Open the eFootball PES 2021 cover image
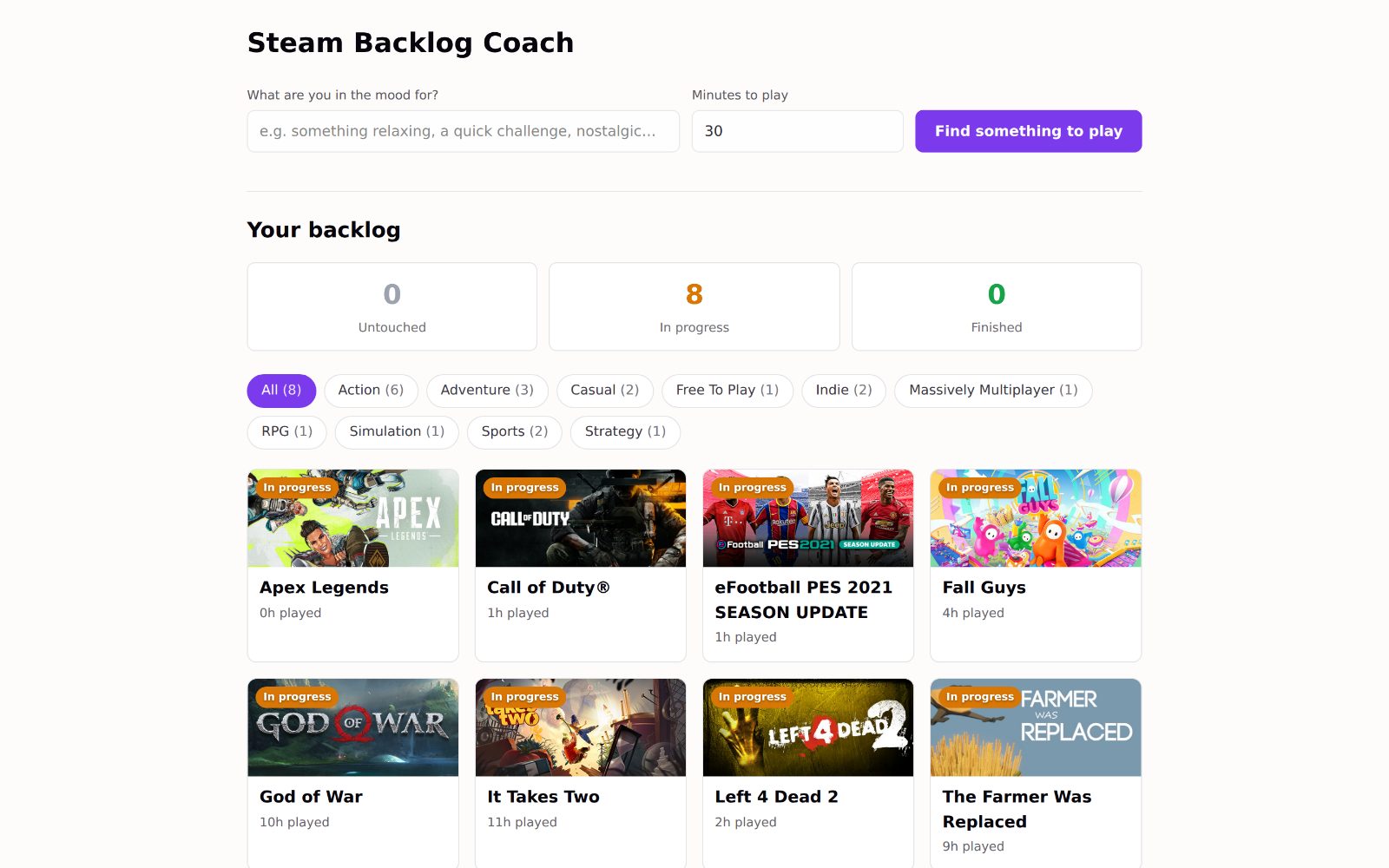 pyautogui.click(x=808, y=519)
